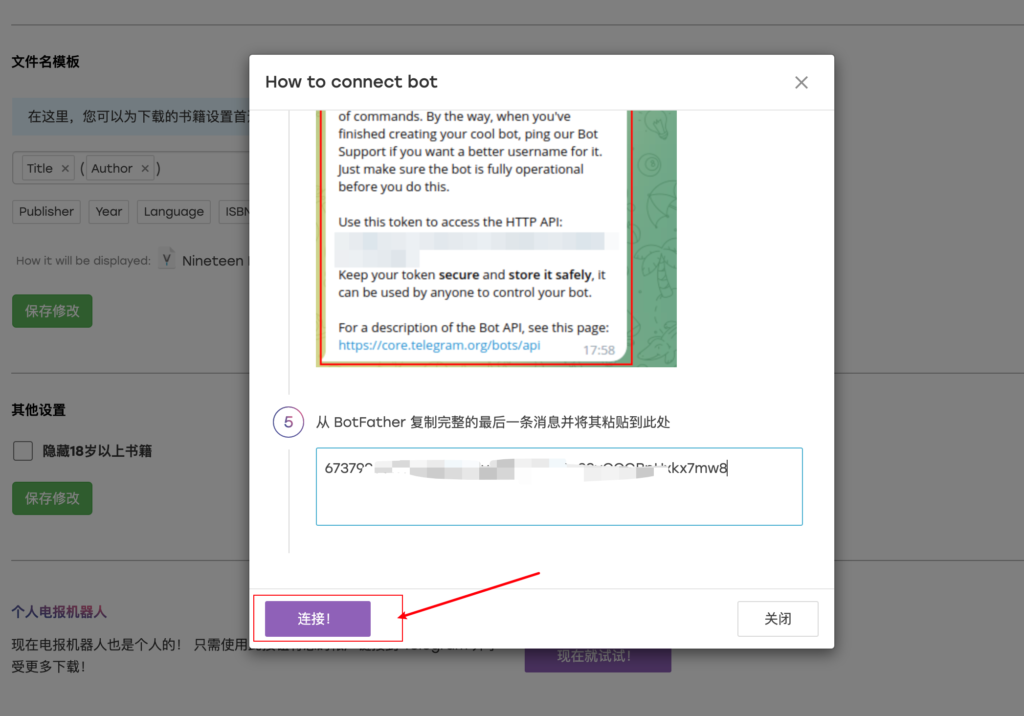Screen dimensions: 1024x716
Task: Add the Language tag to filename template
Action: [173, 212]
